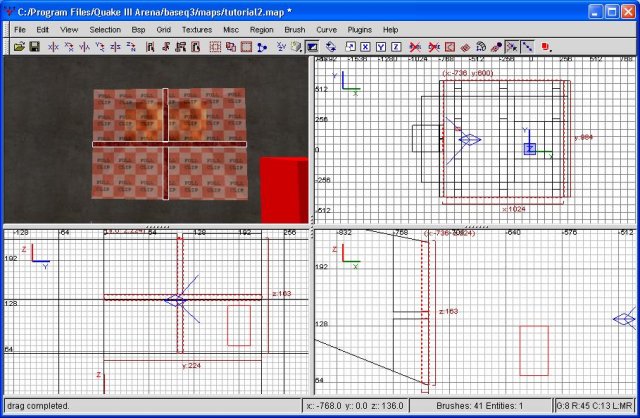Rotate selection around the z-axis
Image resolution: width=640 pixels, height=418 pixels.
coord(131,47)
